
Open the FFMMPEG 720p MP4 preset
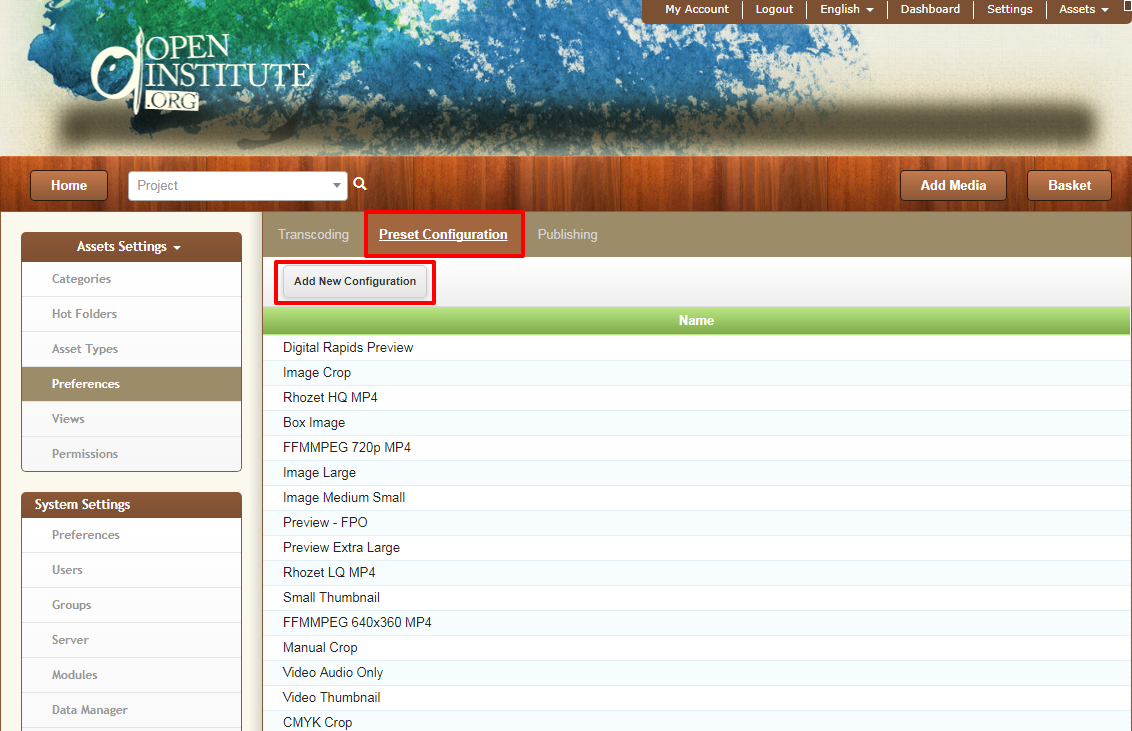pyautogui.click(x=347, y=447)
